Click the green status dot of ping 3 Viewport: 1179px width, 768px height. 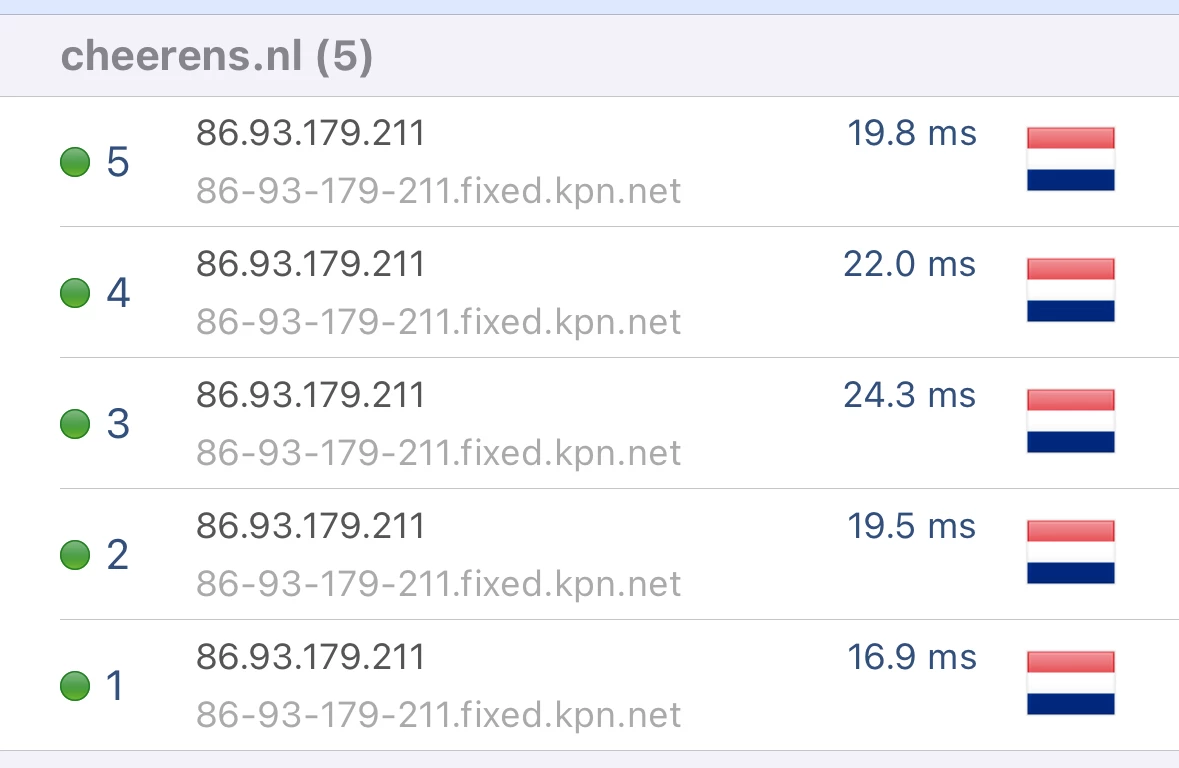coord(75,423)
